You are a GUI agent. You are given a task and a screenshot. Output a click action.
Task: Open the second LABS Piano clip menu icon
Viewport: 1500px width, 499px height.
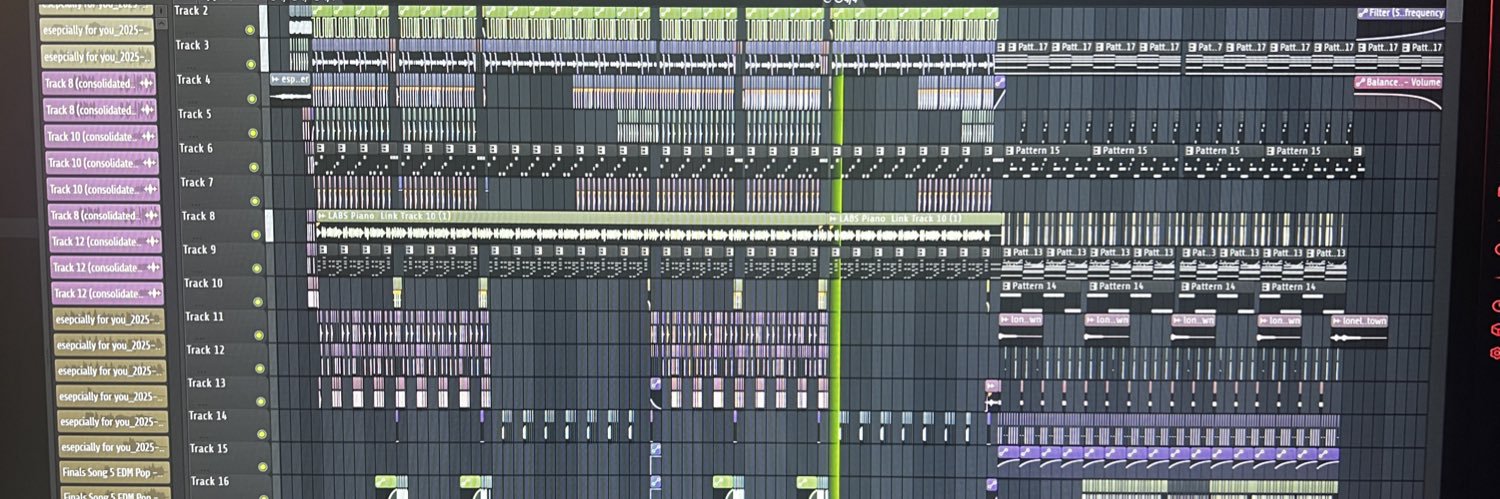(834, 218)
